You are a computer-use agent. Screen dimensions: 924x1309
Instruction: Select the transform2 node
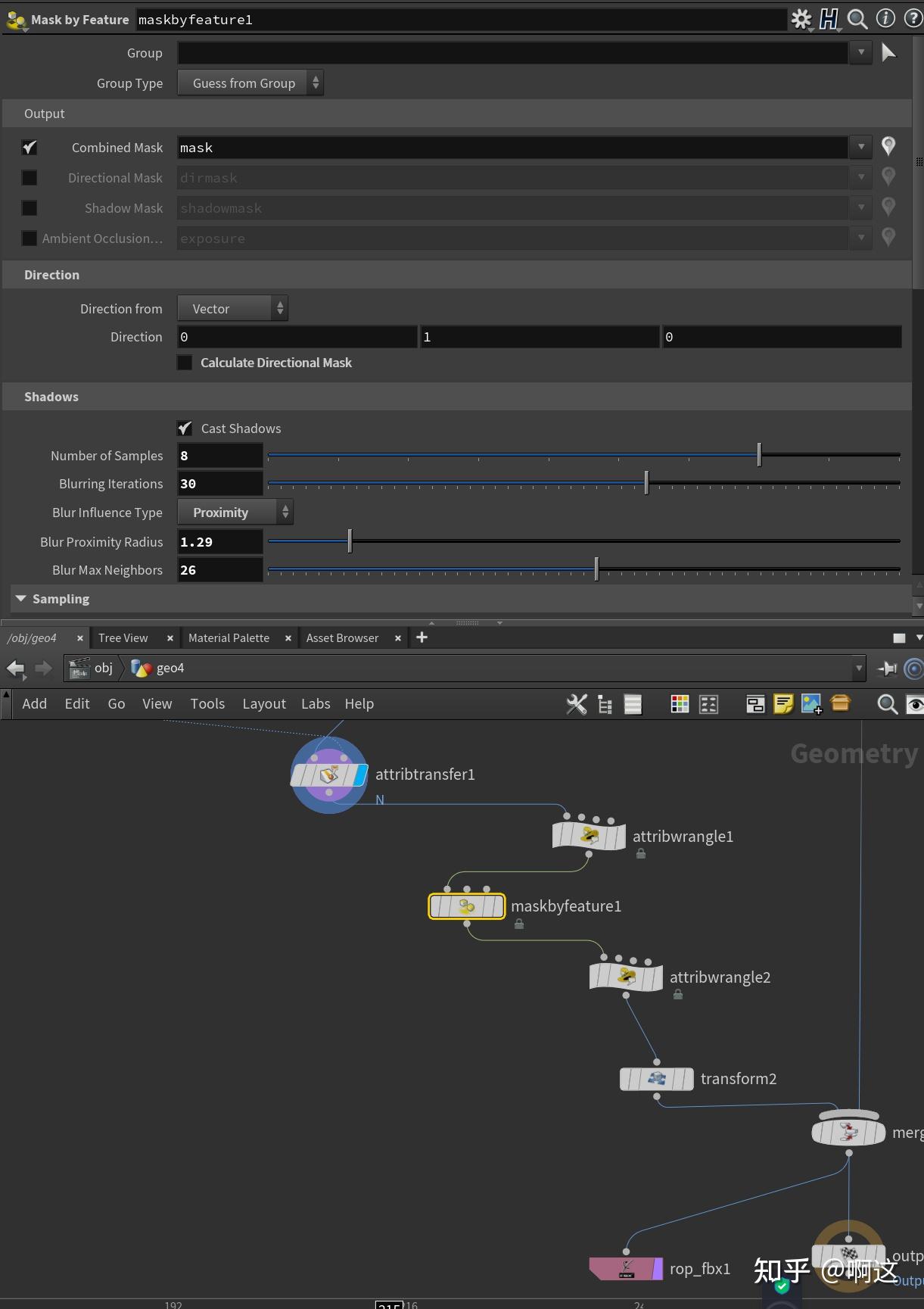pyautogui.click(x=657, y=1079)
